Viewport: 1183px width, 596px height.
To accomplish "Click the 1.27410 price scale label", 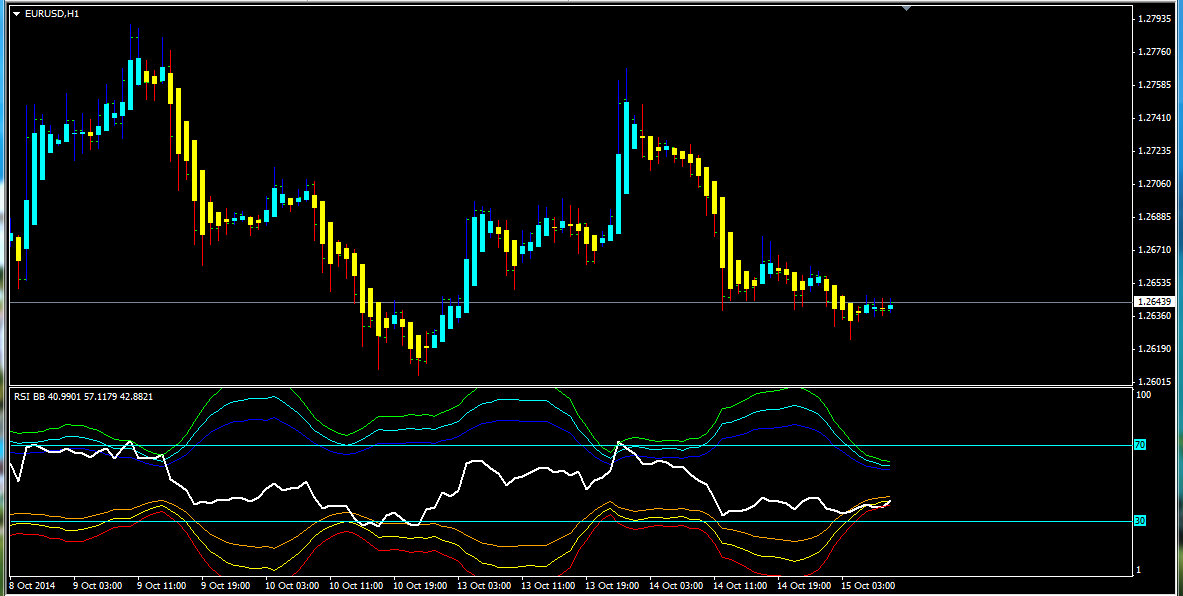I will (1154, 118).
